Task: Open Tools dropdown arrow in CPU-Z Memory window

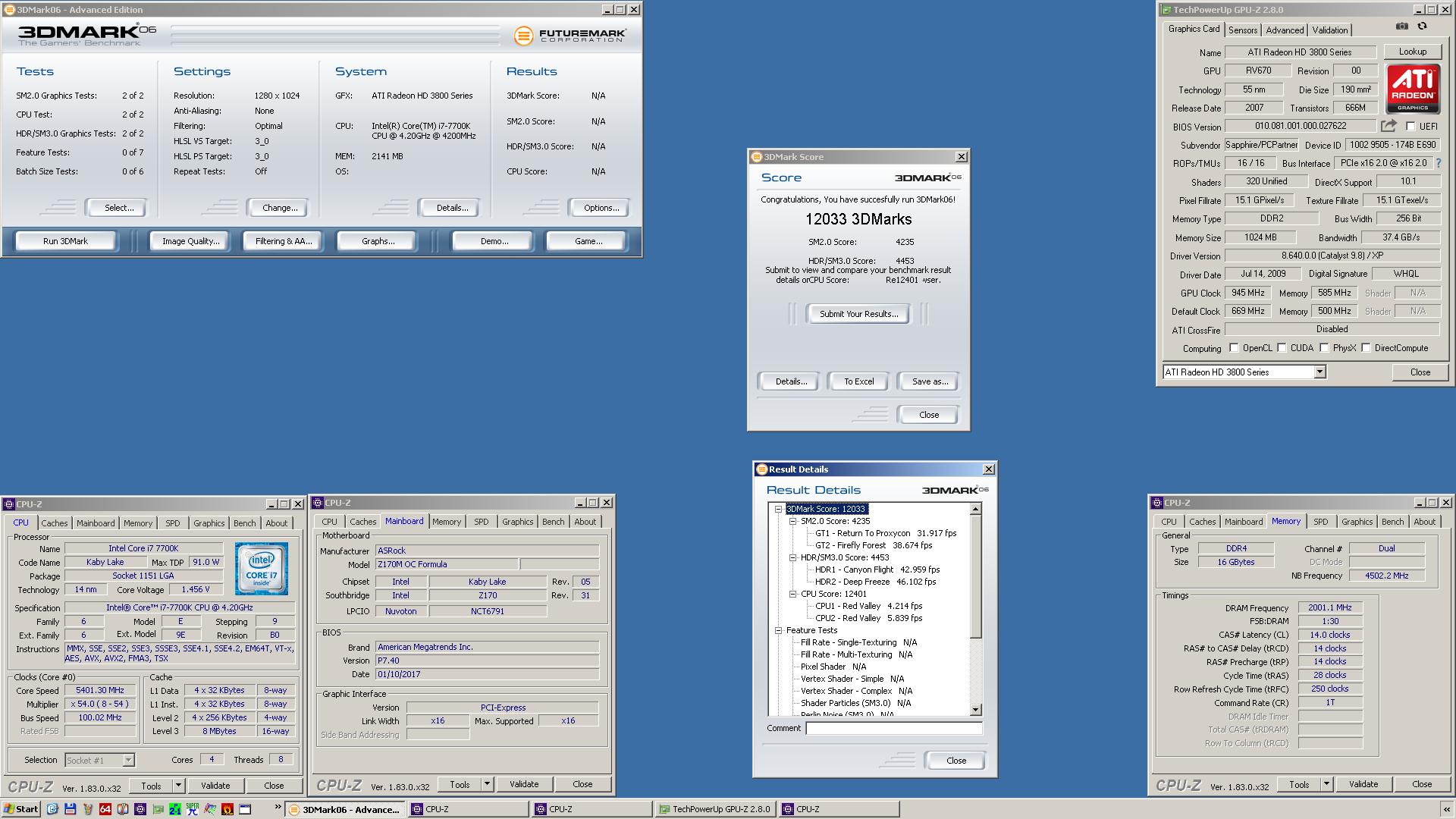Action: [x=1326, y=784]
